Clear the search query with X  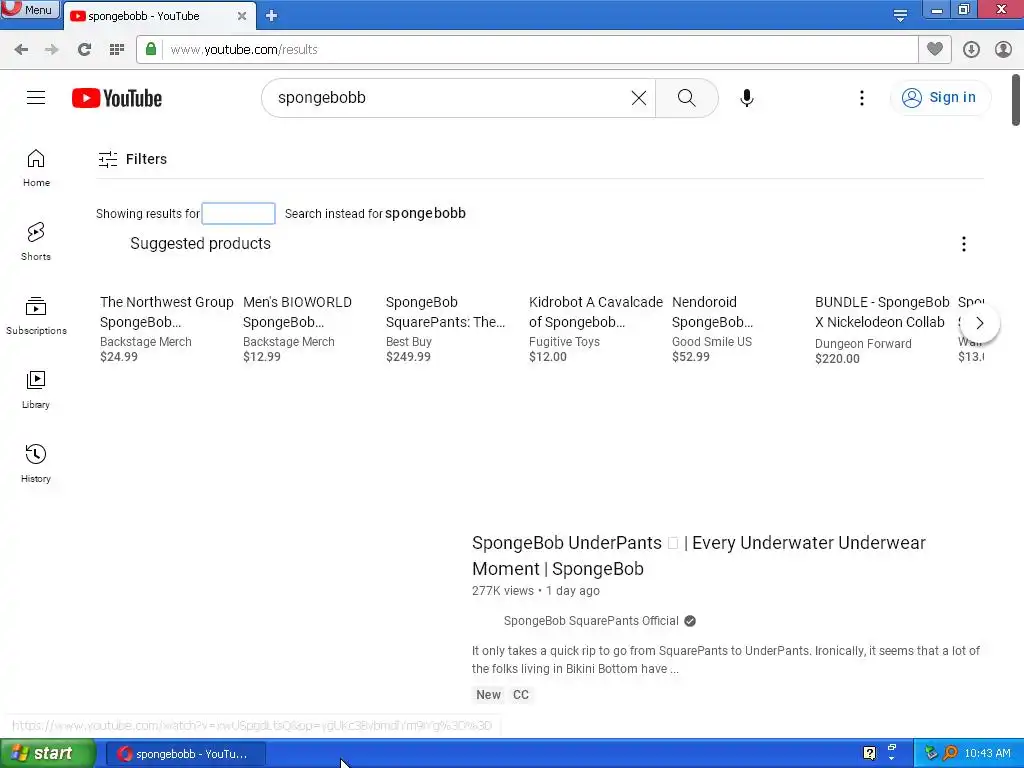(x=639, y=98)
